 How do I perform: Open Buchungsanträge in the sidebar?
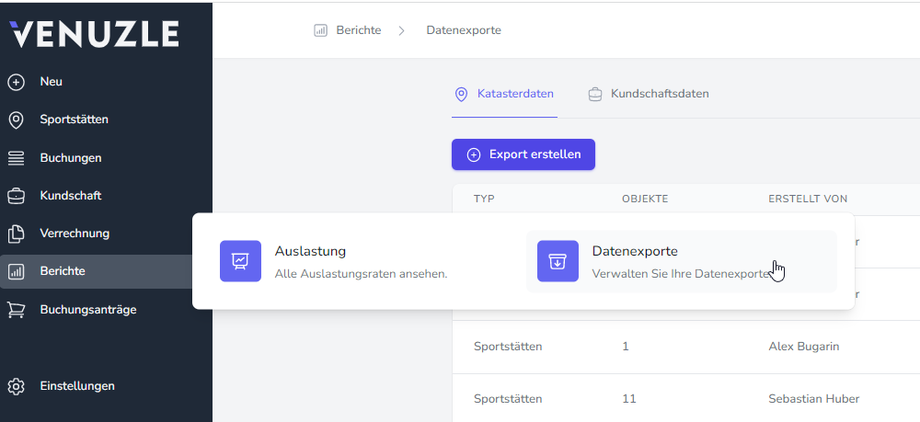click(88, 310)
